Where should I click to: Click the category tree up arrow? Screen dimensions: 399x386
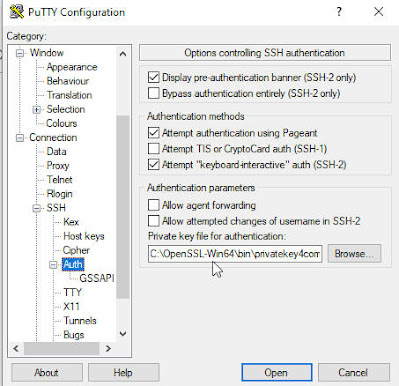(123, 54)
